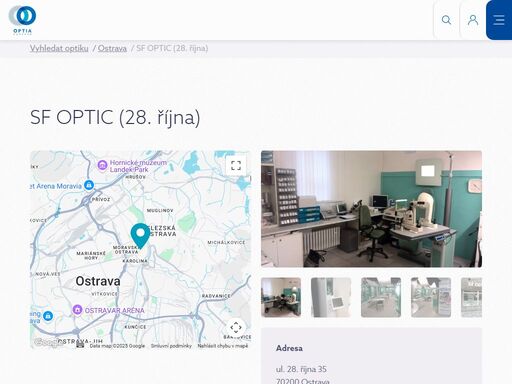512x384 pixels.
Task: Toggle fullscreen map view
Action: (x=236, y=165)
